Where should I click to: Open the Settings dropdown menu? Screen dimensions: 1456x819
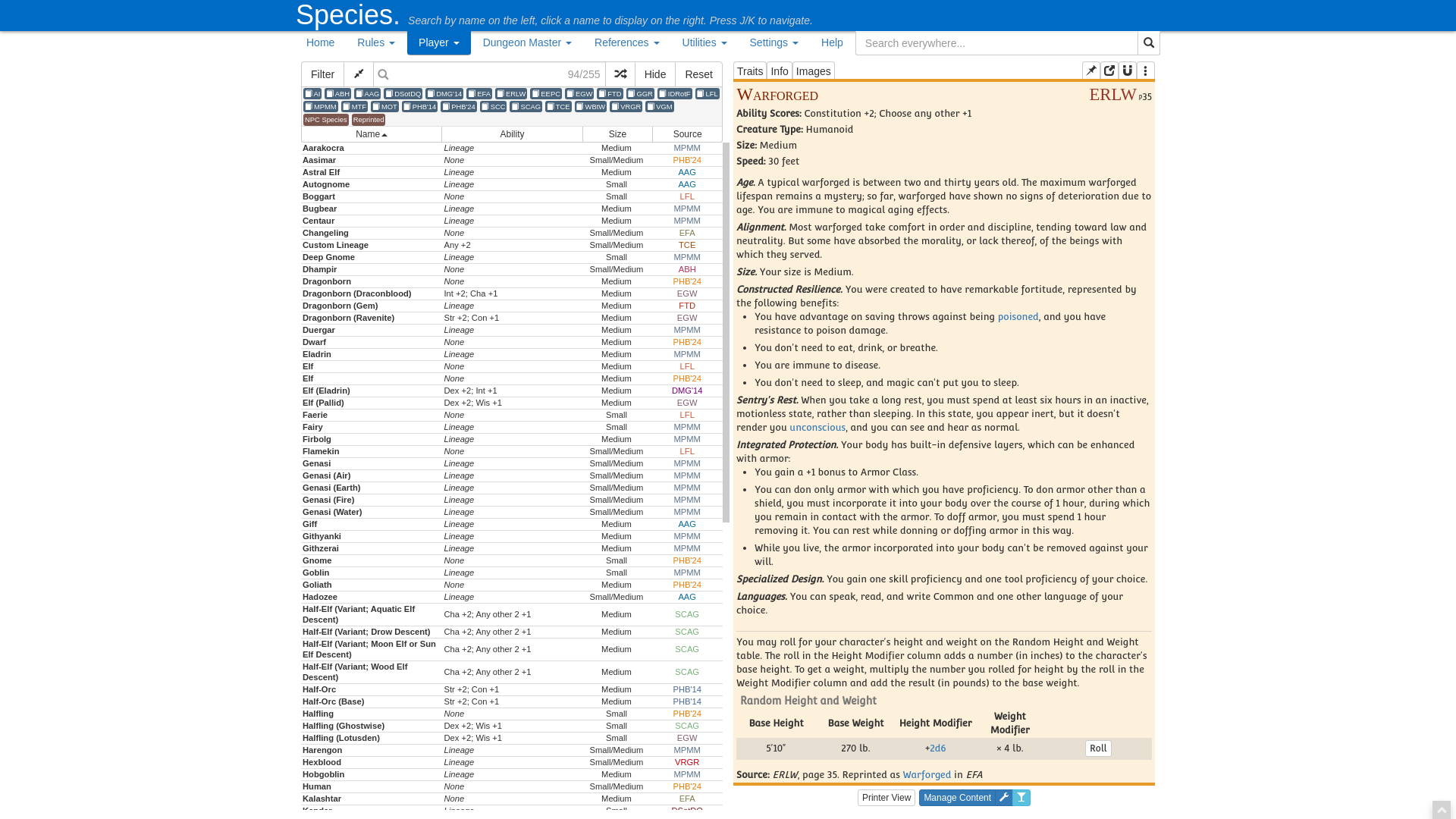pos(774,42)
